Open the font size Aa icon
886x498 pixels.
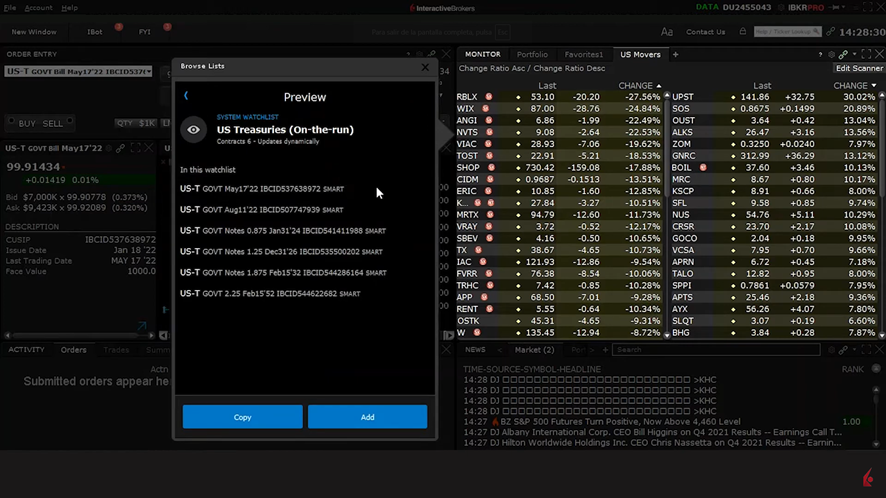pos(667,32)
